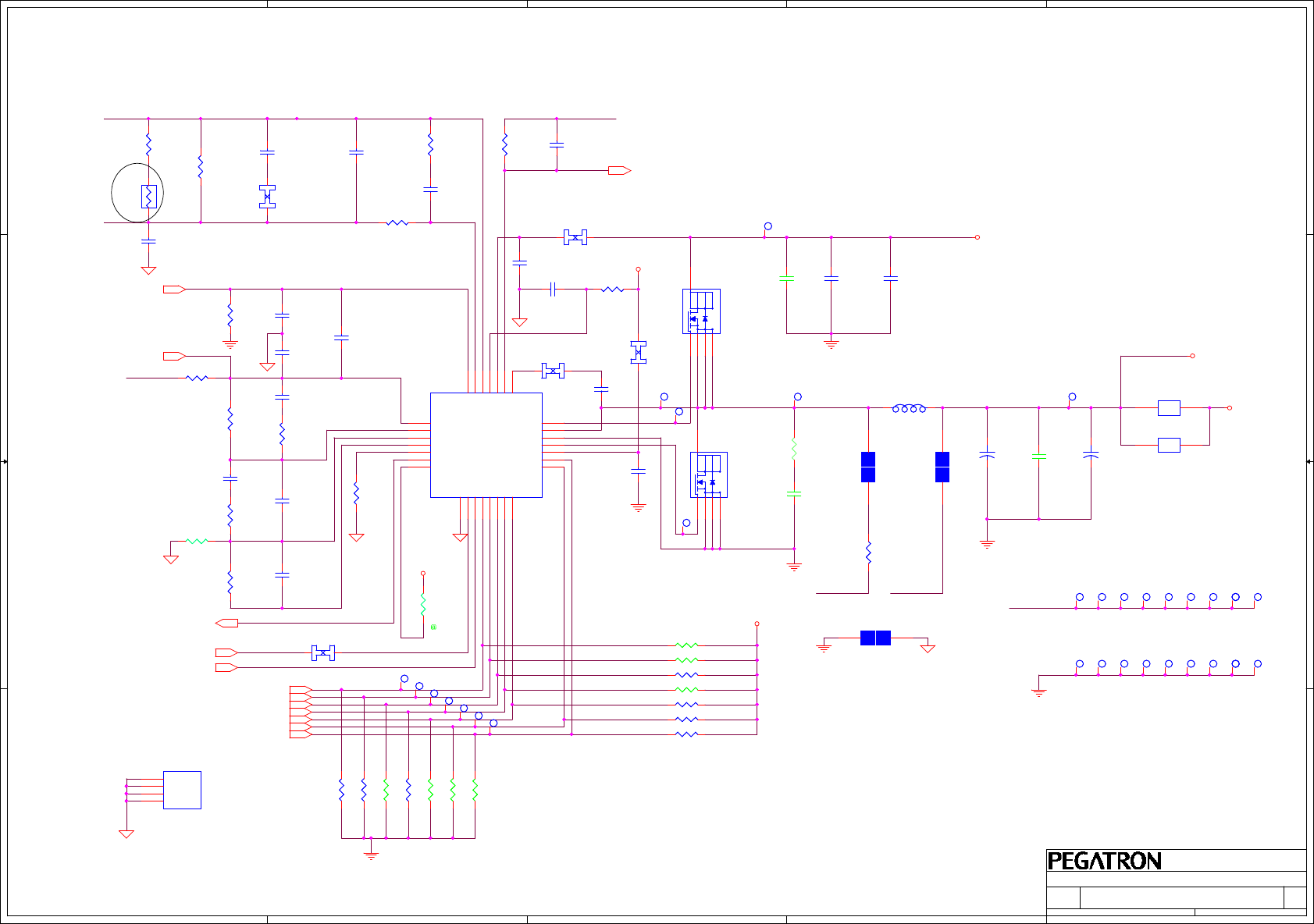The image size is (1314, 924).
Task: Click green vertical resistor right of lower MOSFET
Action: (794, 449)
